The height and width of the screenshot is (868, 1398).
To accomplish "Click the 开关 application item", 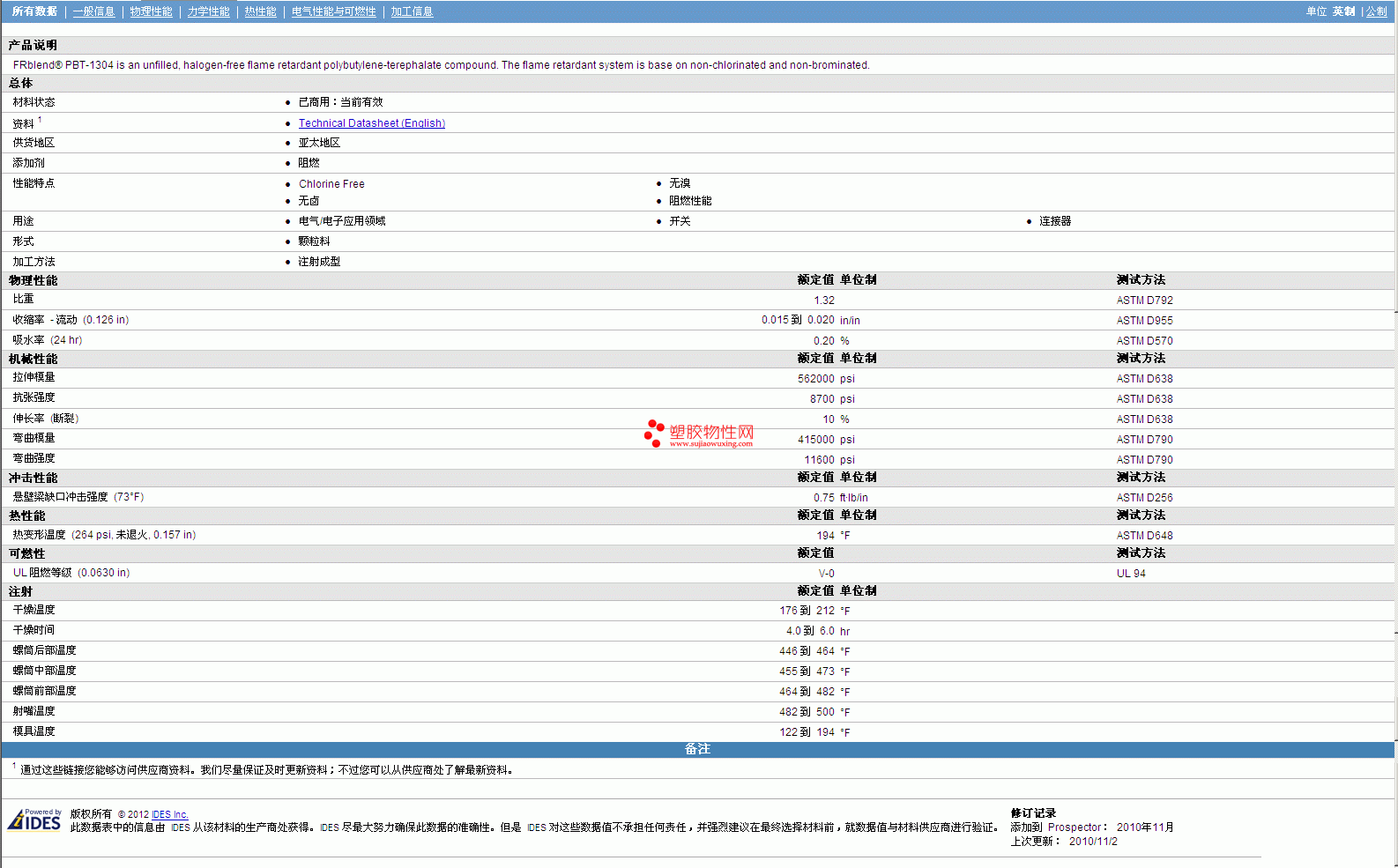I will (680, 221).
